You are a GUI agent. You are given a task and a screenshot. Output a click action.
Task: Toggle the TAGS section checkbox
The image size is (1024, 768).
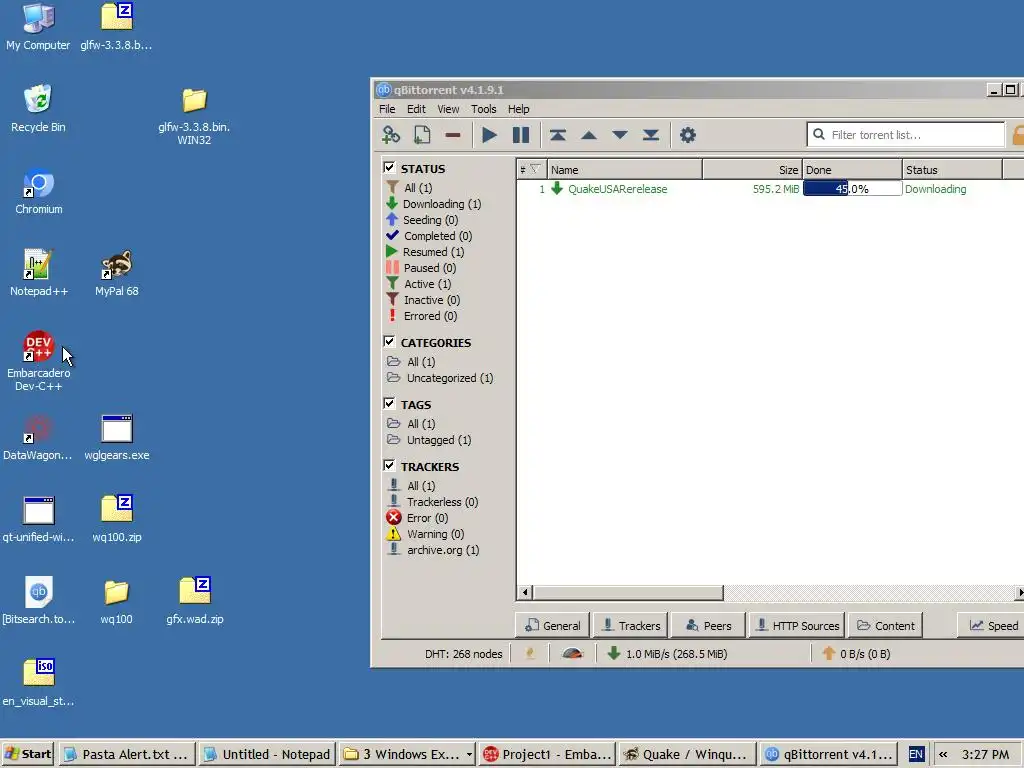coord(389,404)
